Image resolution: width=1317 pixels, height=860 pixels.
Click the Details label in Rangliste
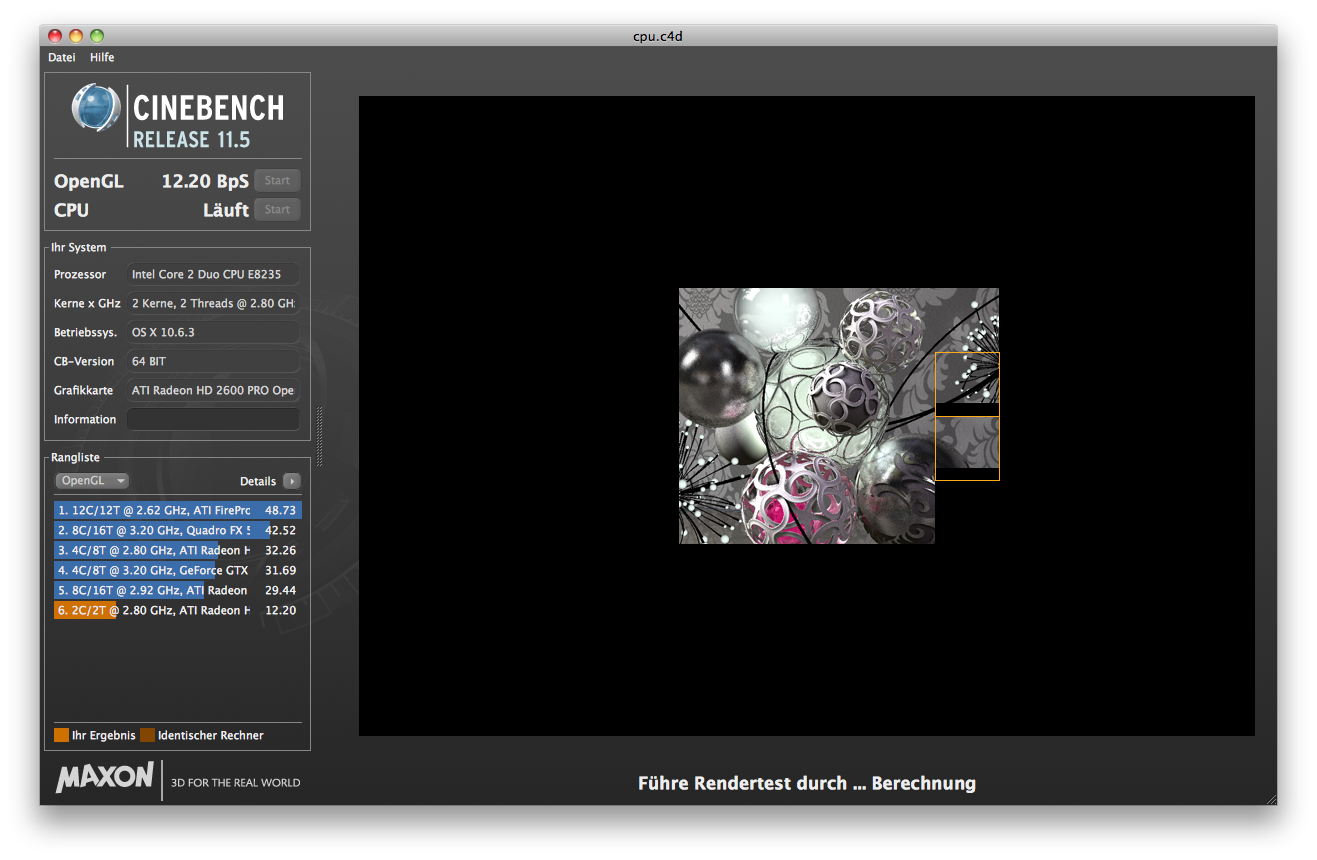pyautogui.click(x=258, y=481)
